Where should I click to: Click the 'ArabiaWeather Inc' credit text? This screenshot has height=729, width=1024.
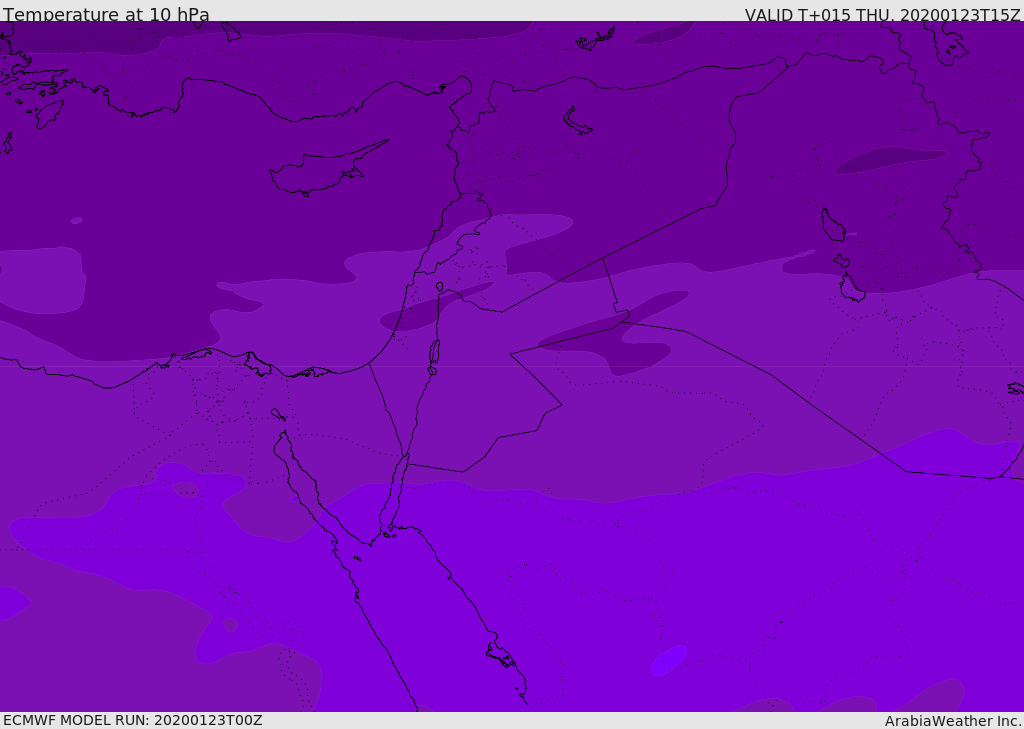click(x=952, y=721)
